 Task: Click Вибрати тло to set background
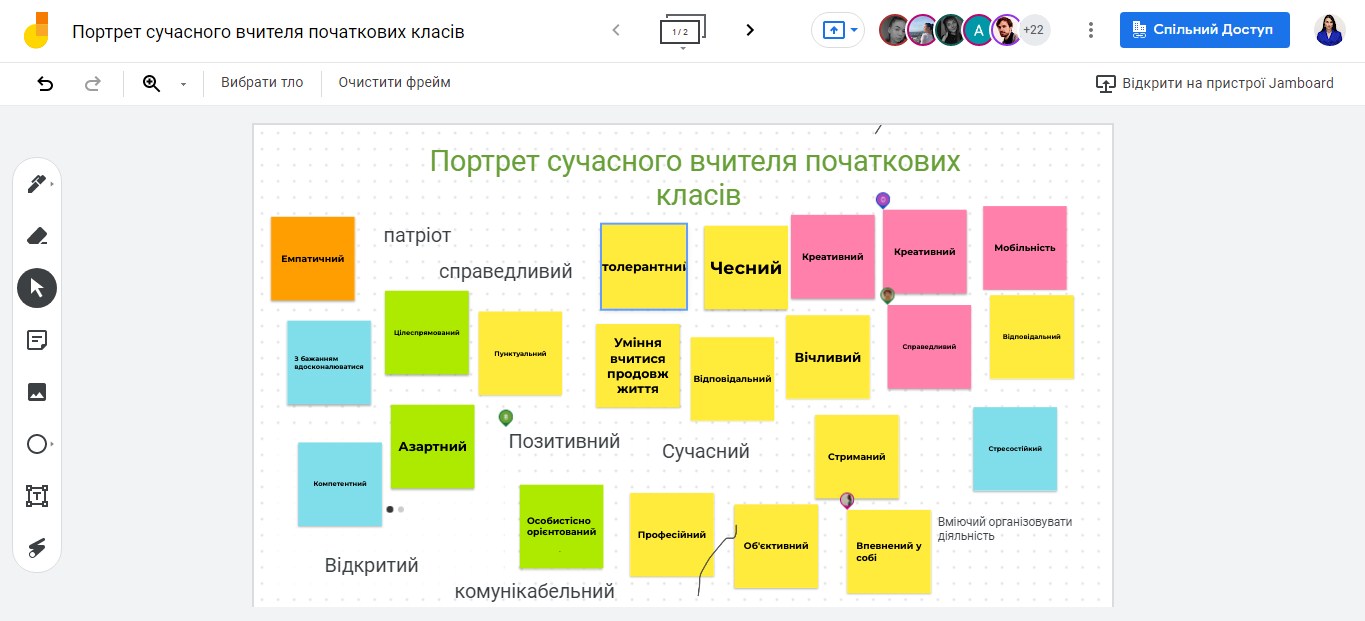coord(262,83)
